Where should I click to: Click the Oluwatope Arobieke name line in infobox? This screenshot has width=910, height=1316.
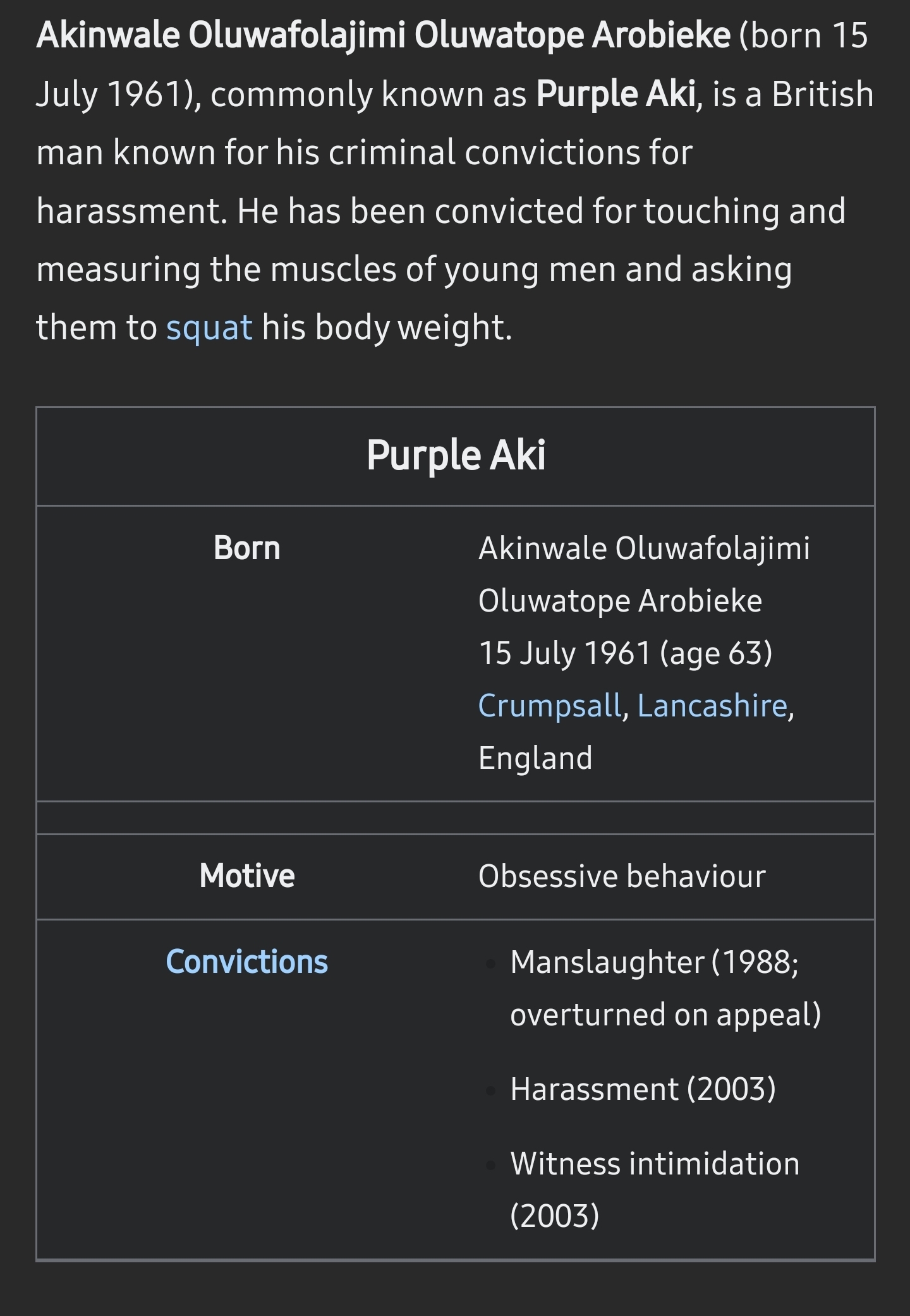(x=620, y=601)
